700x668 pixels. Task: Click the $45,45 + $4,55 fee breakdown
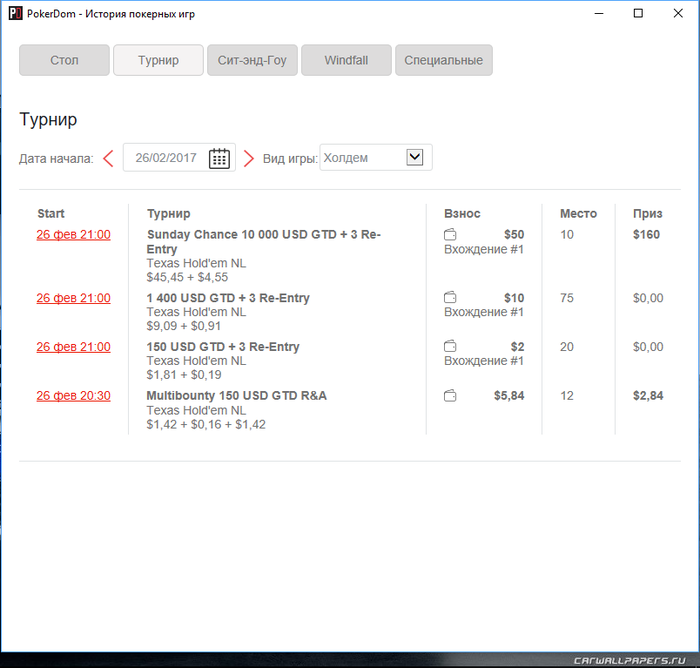[188, 277]
